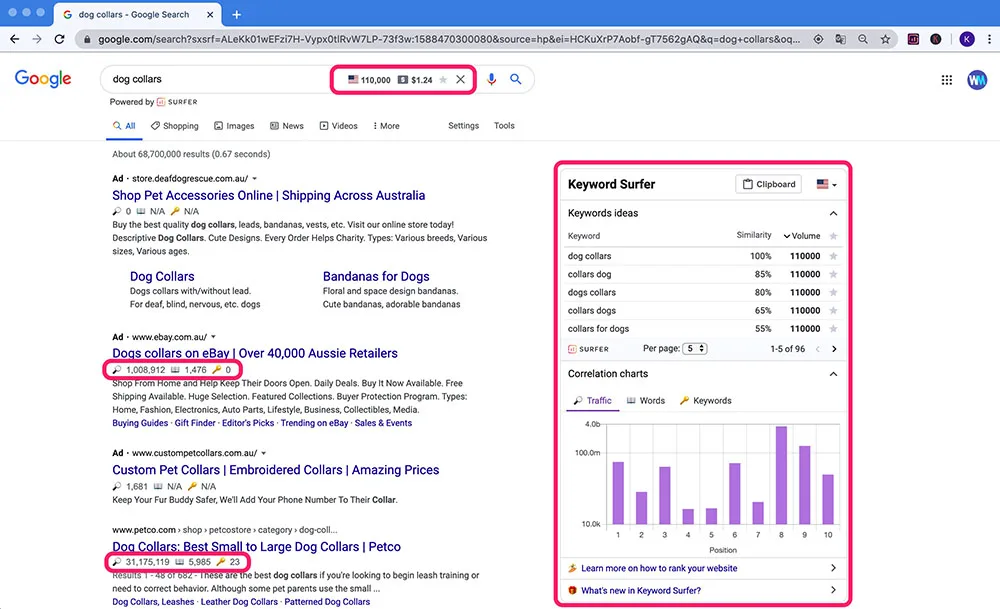
Task: Show the Words correlation chart tab
Action: pyautogui.click(x=645, y=400)
